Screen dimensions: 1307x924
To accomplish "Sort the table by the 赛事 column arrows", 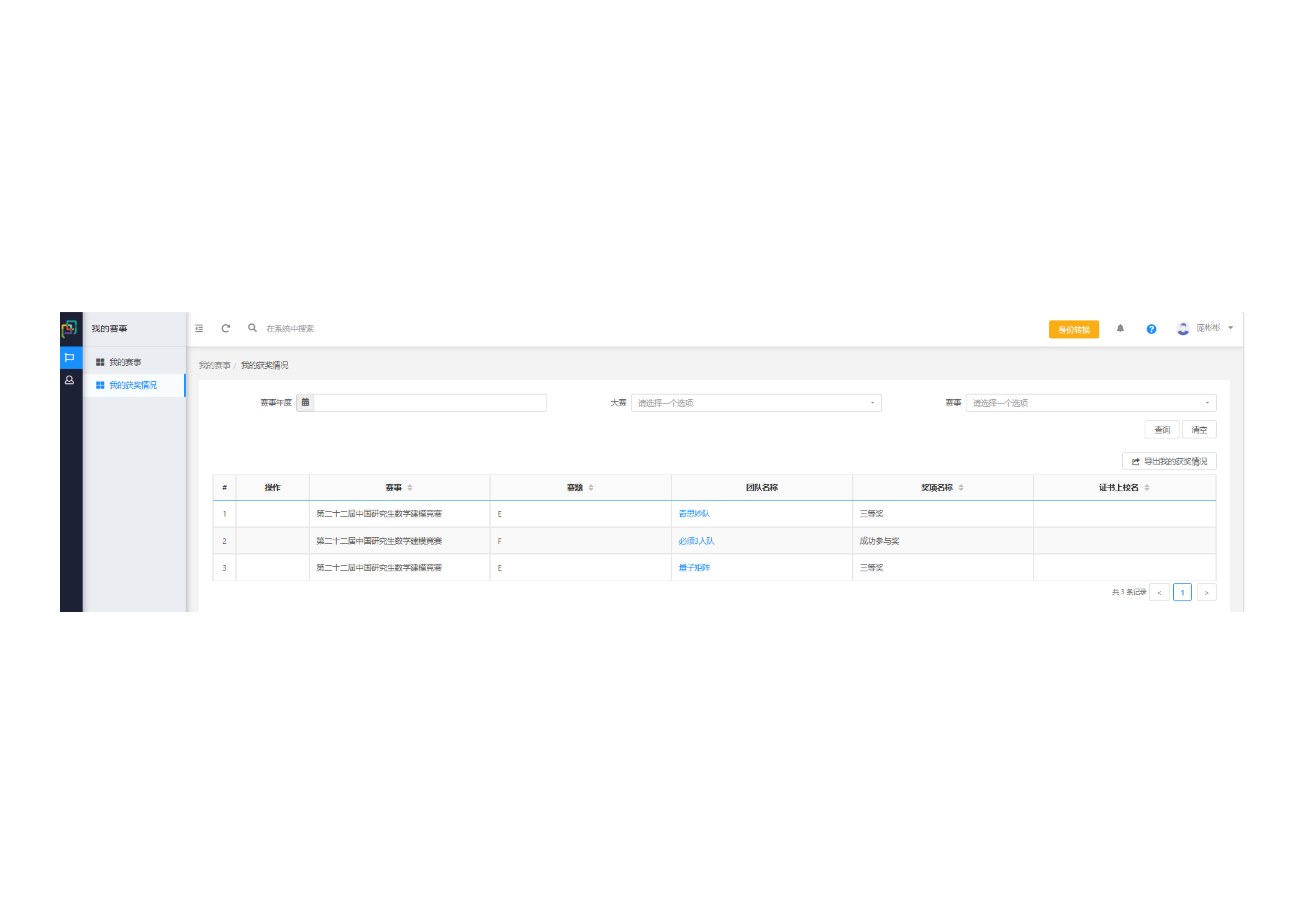I will [x=410, y=488].
